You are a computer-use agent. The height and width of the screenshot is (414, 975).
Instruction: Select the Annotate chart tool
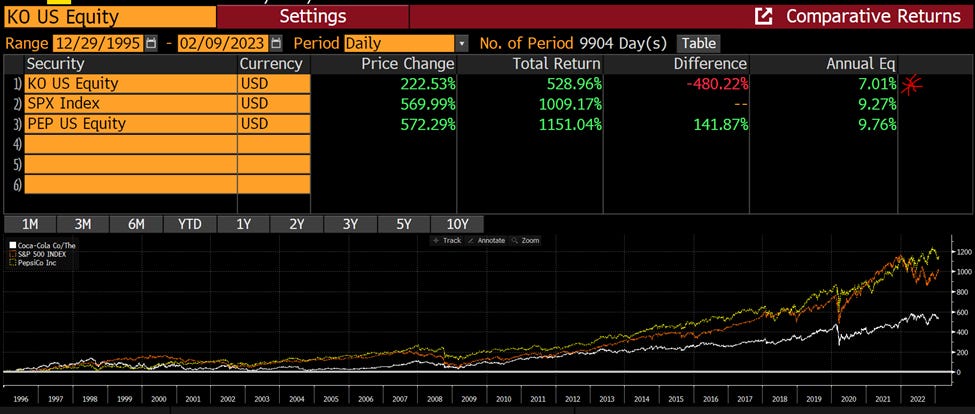[486, 240]
